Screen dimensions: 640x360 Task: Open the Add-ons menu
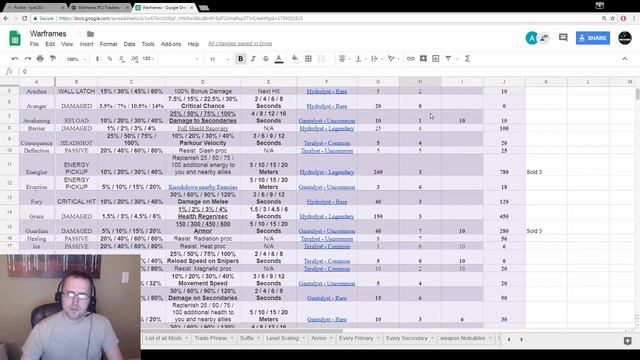(x=171, y=44)
